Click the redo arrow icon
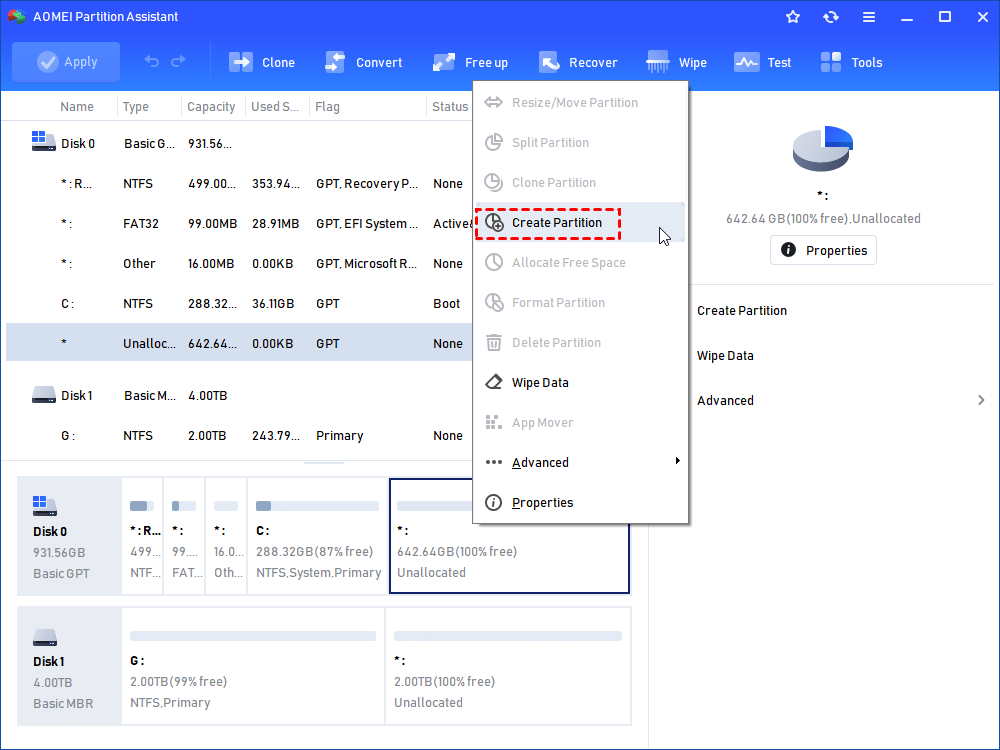 click(x=179, y=61)
